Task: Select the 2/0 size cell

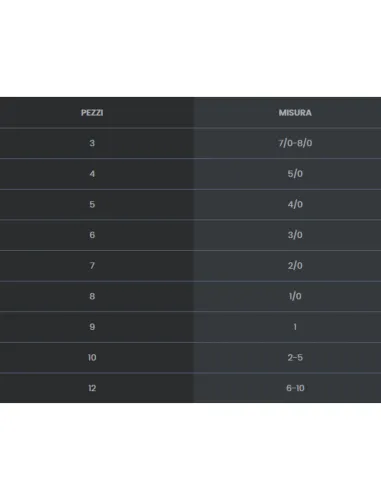Action: point(295,266)
